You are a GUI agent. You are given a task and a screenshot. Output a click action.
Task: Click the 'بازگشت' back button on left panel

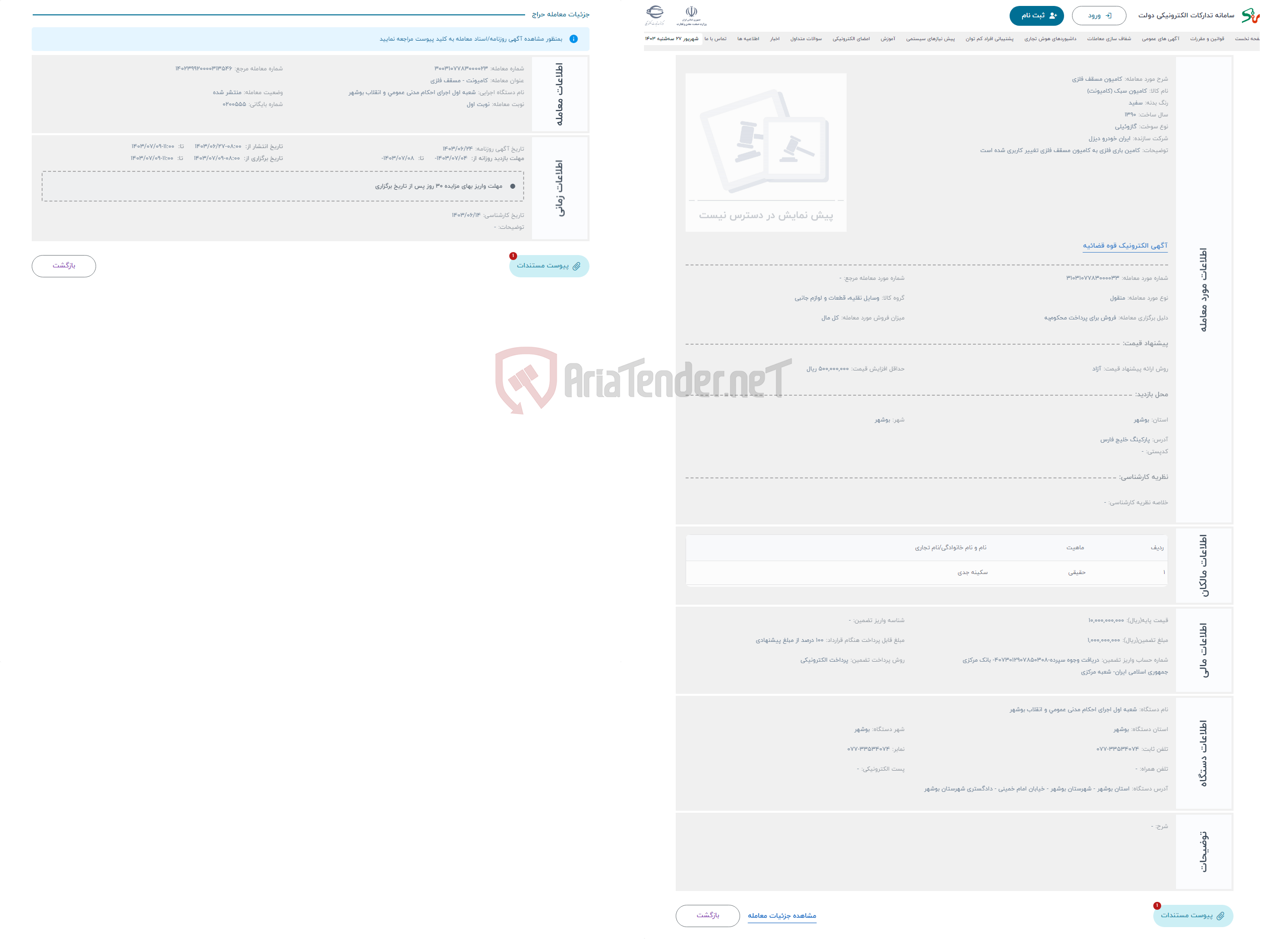[x=64, y=265]
